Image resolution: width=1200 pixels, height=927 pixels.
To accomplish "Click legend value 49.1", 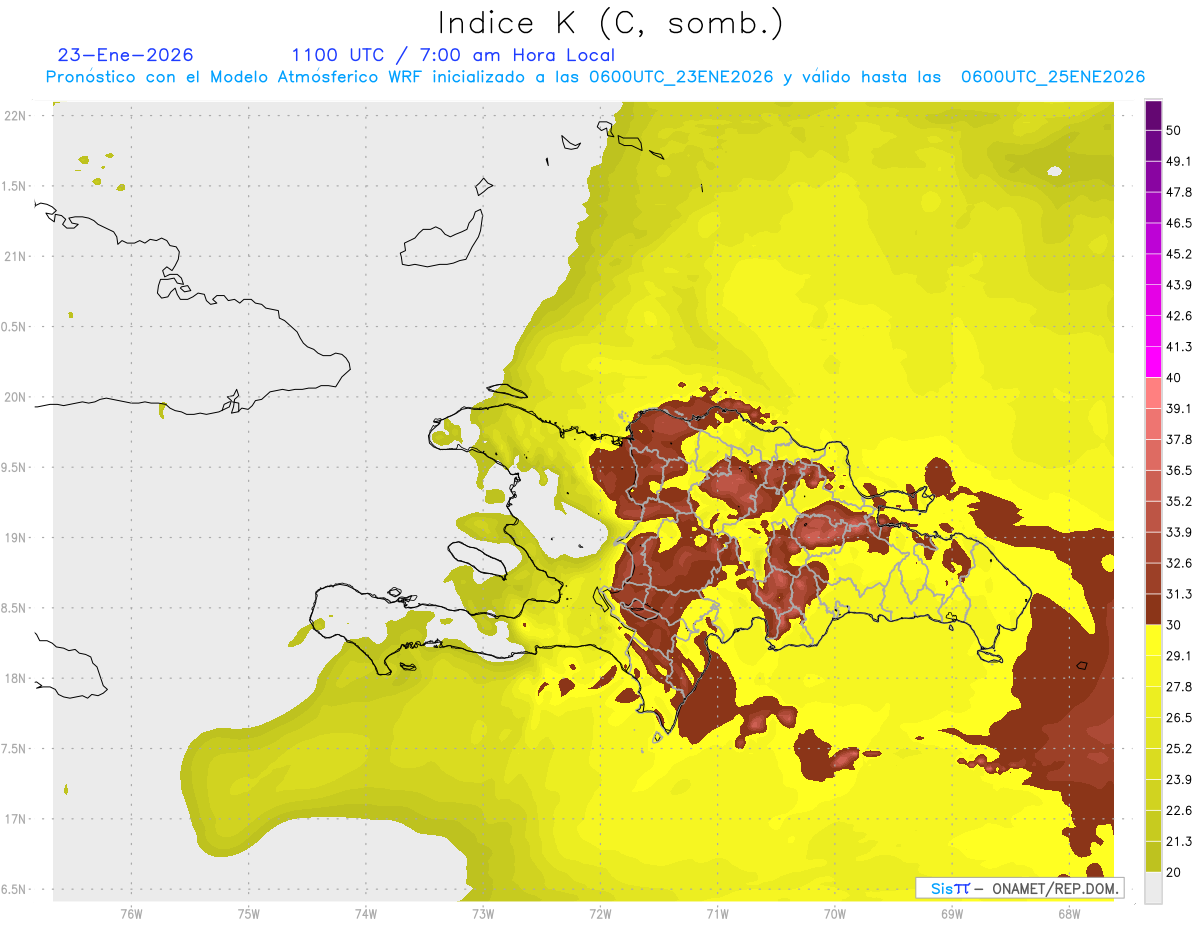I will [1179, 161].
